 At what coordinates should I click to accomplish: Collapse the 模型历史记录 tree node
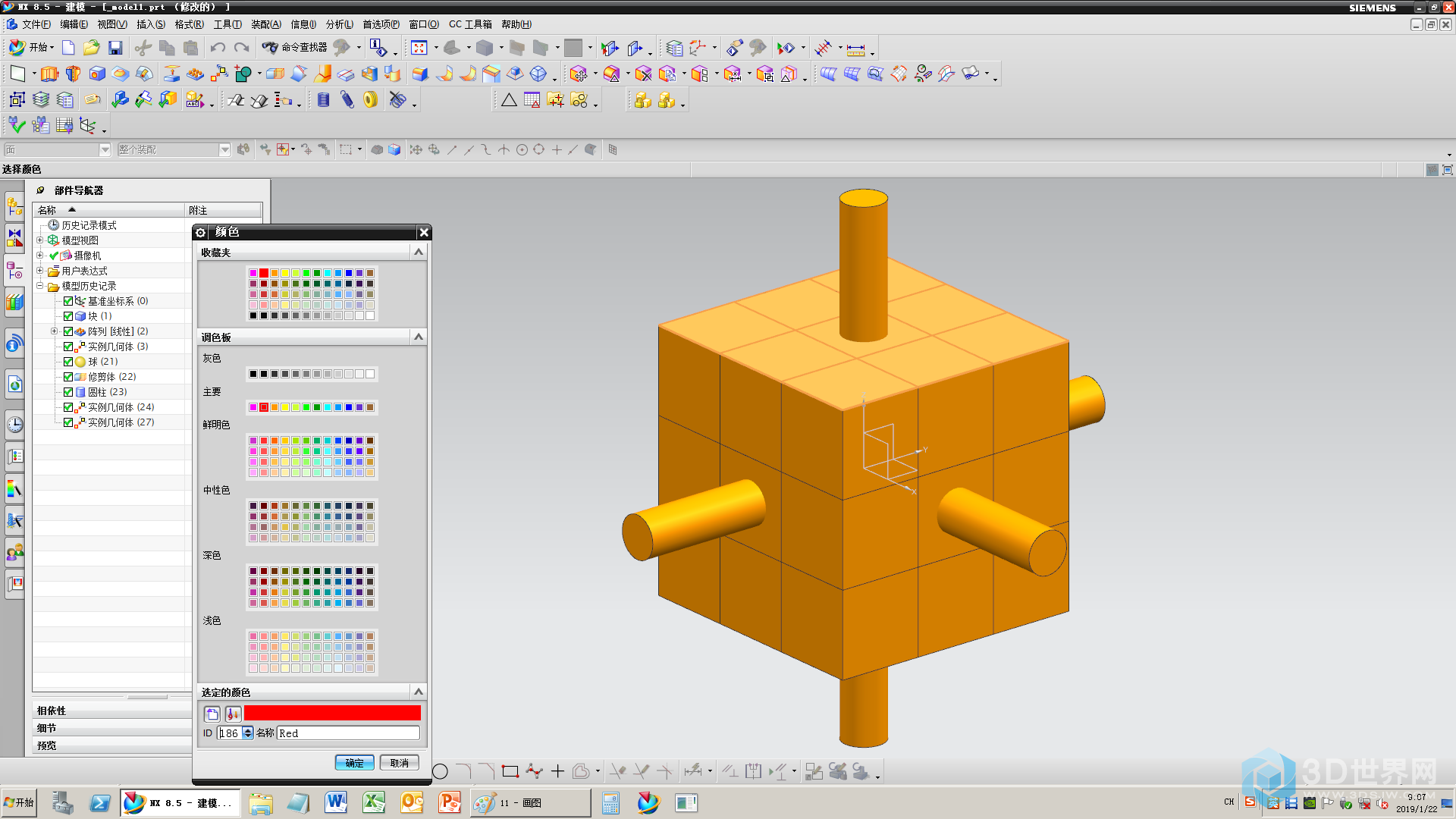pos(40,286)
